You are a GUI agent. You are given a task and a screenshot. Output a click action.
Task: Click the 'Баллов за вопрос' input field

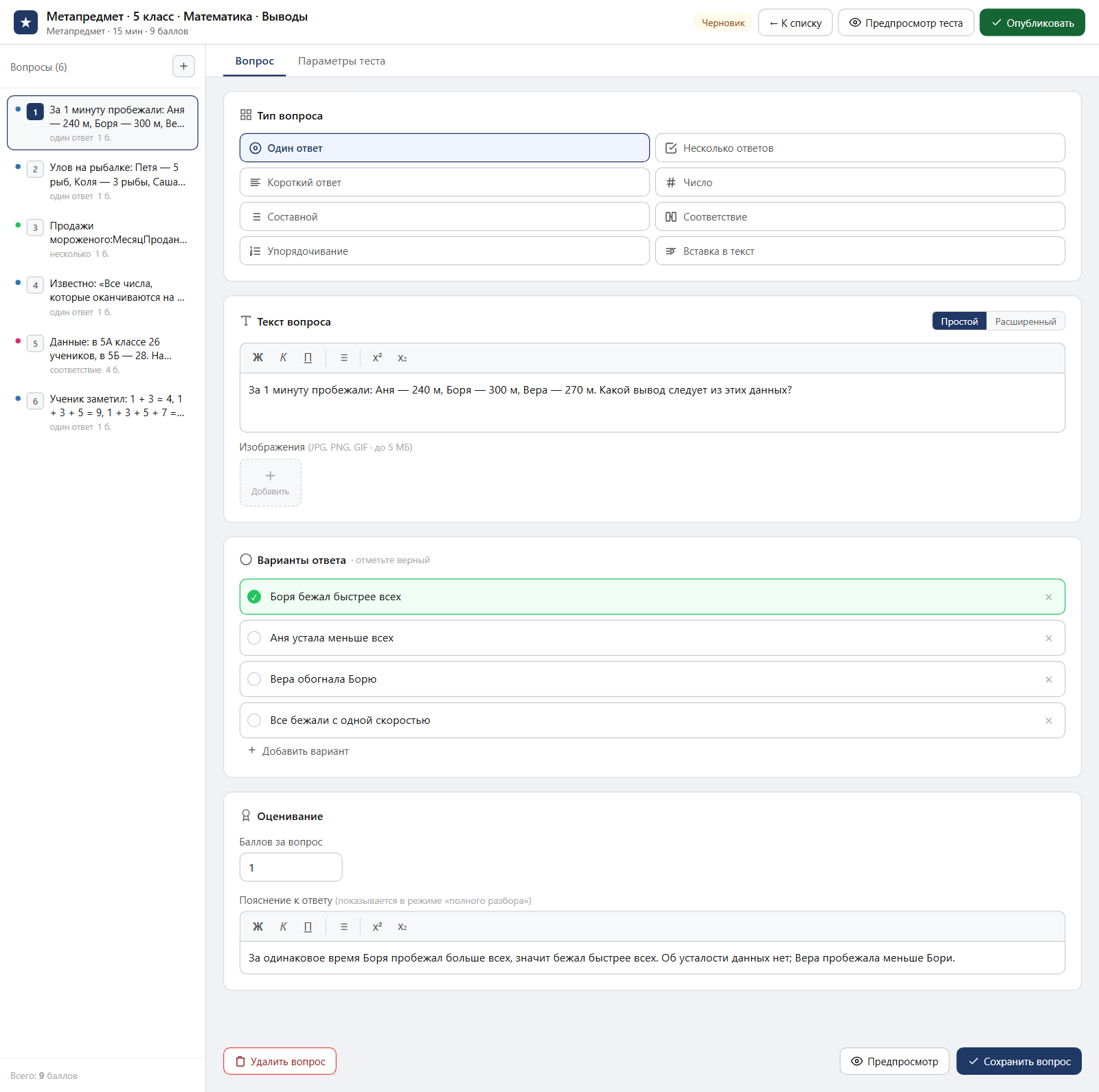pyautogui.click(x=291, y=867)
